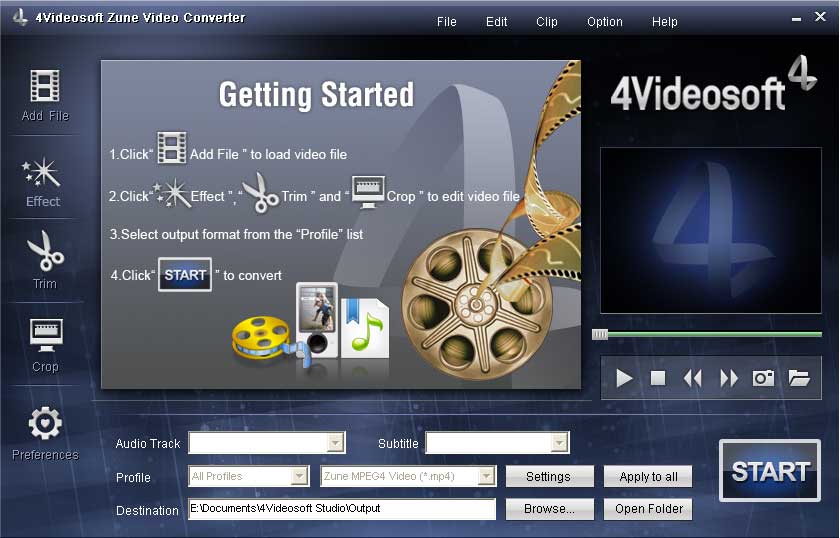
Task: Open the Zune MPEG4 Video profile dropdown
Action: (x=487, y=476)
